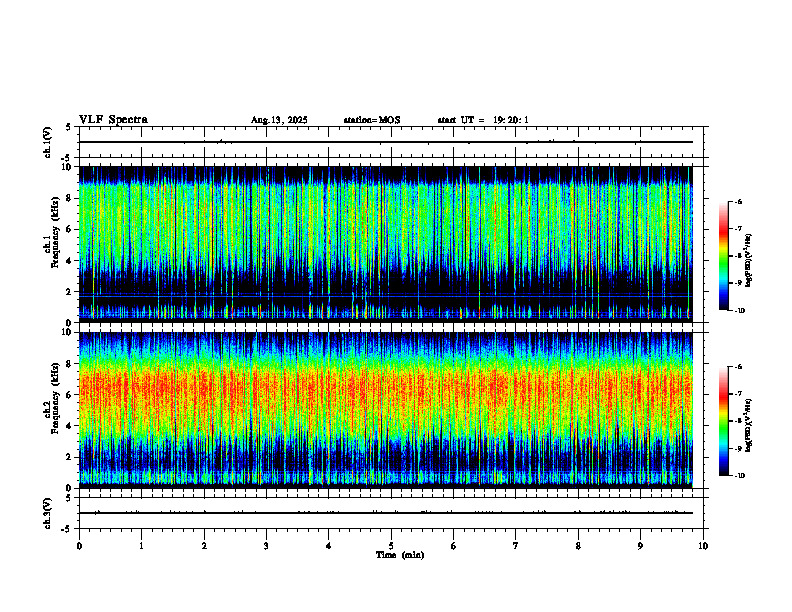This screenshot has width=792, height=612.
Task: Select the date text "Aug.13, 2025"
Action: 279,120
